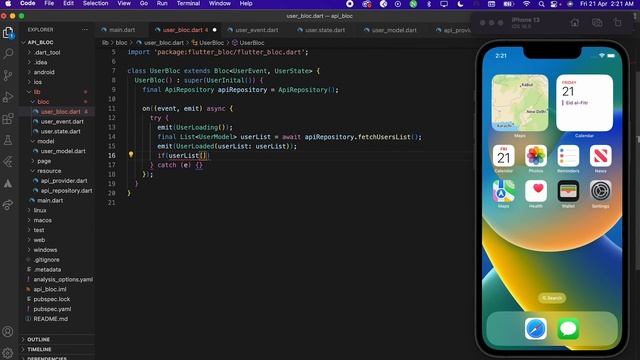
Task: Open macOS Control Center icon
Action: [x=554, y=4]
